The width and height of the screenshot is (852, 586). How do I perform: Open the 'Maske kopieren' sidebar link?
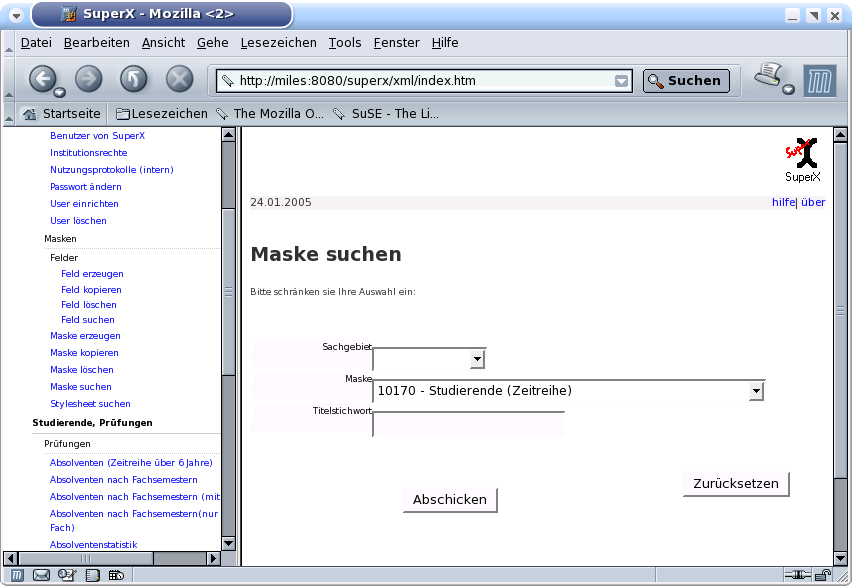coord(84,353)
